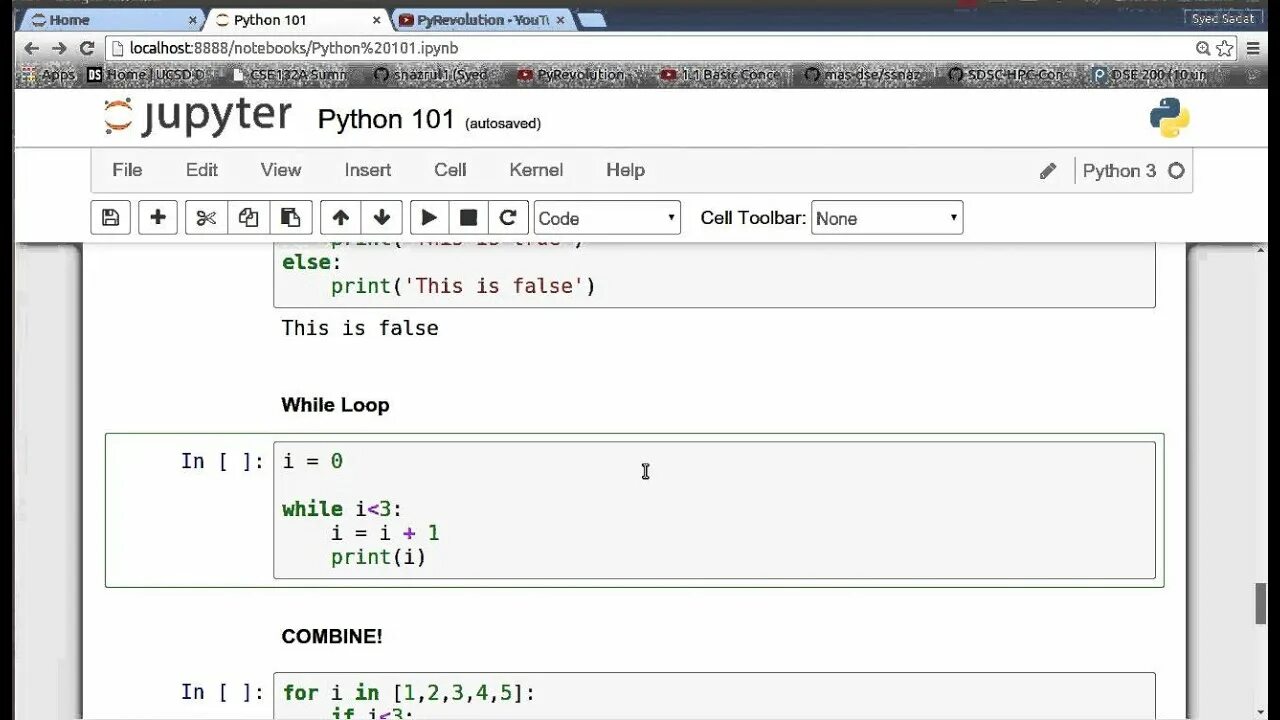
Task: Close the Home browser tab
Action: coord(193,20)
